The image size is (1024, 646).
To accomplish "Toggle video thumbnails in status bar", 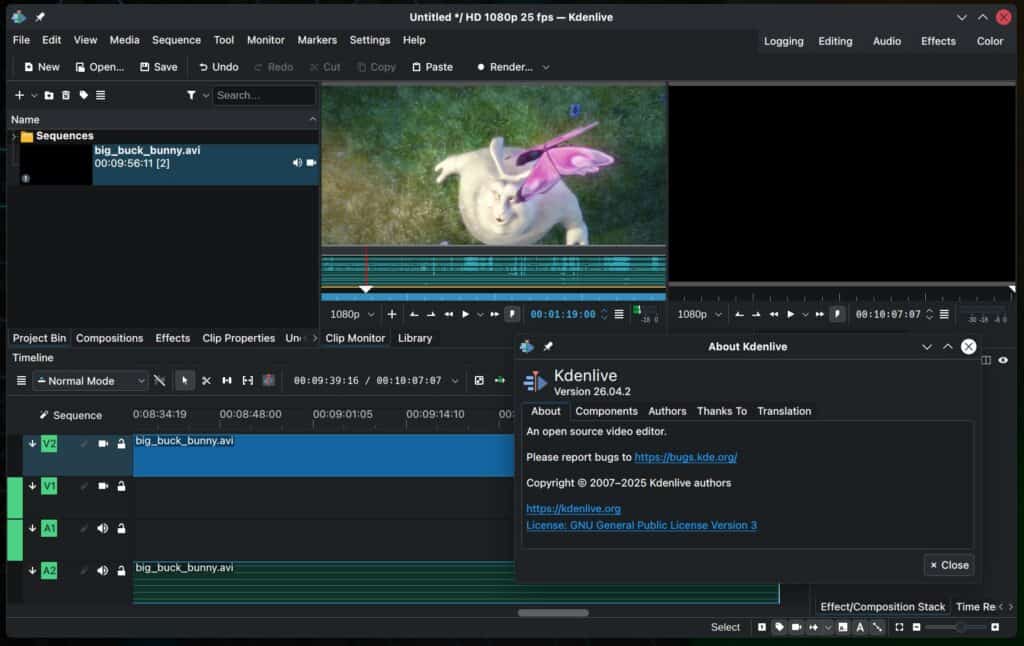I will pos(796,627).
